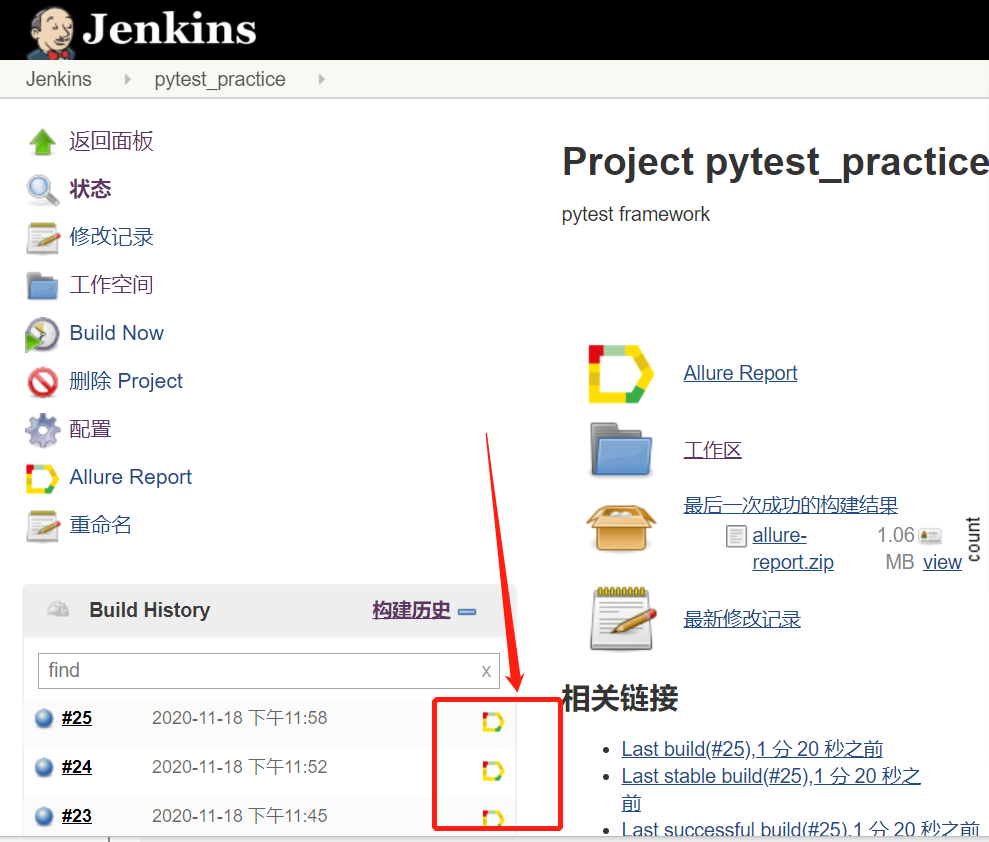Open sidebar Allure Report link
989x842 pixels.
click(x=131, y=477)
